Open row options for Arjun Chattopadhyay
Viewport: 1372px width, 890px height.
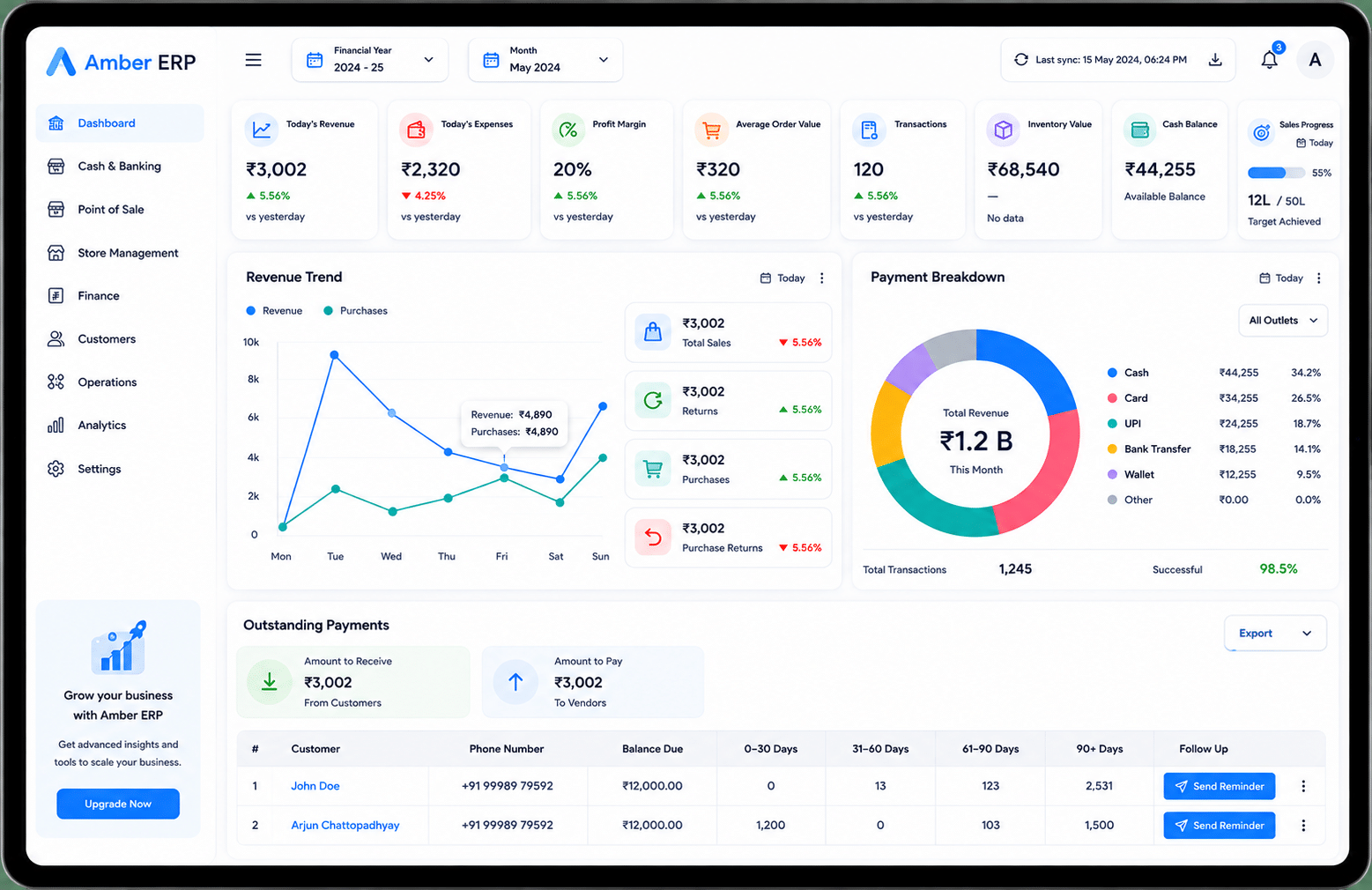point(1303,826)
